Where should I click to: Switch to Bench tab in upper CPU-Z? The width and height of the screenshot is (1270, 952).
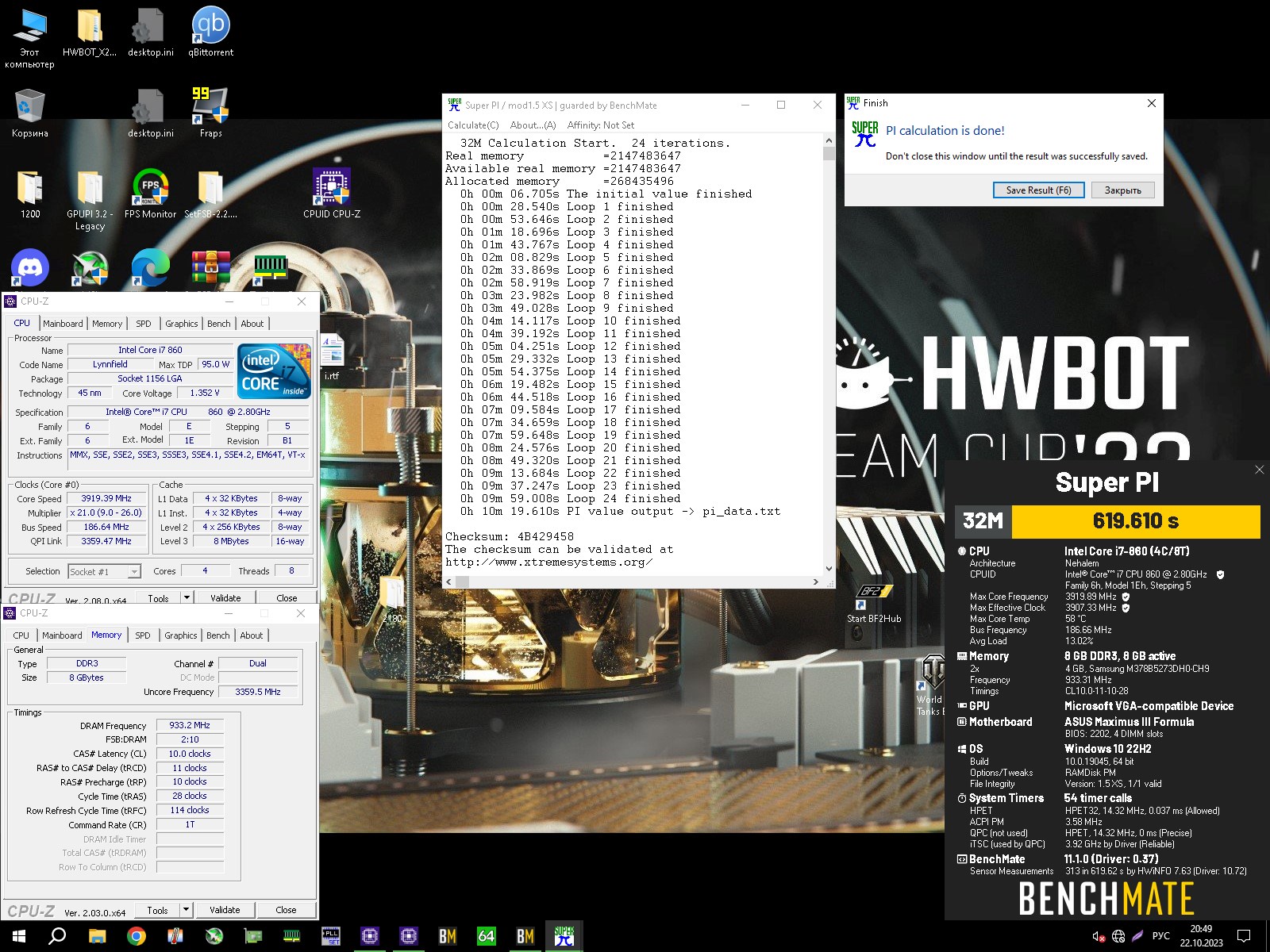click(218, 324)
